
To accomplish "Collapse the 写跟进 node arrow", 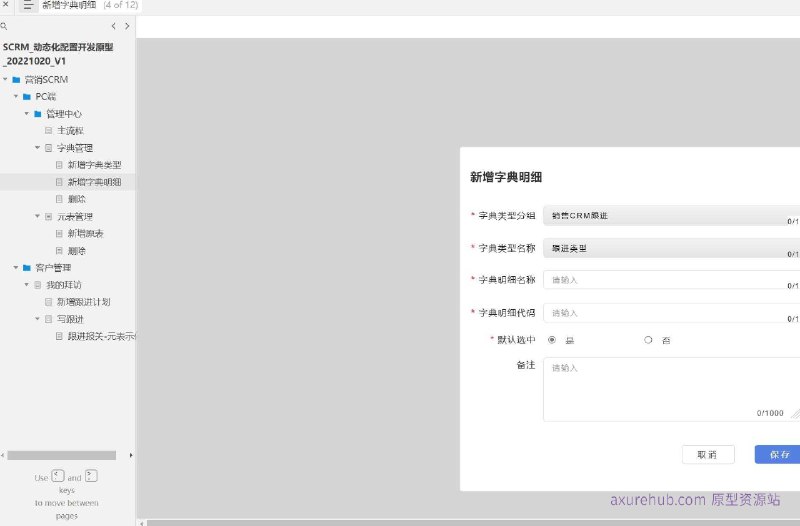I will 37,319.
